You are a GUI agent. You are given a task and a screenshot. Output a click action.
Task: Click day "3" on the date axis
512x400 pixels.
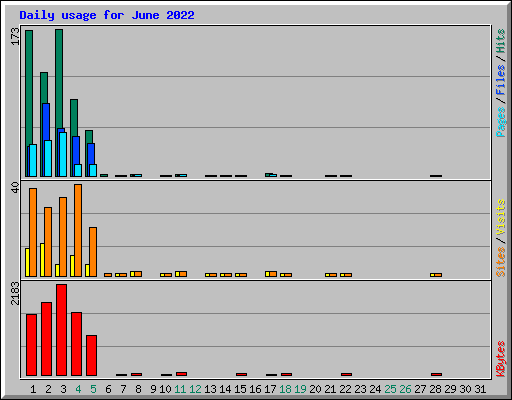(x=63, y=389)
